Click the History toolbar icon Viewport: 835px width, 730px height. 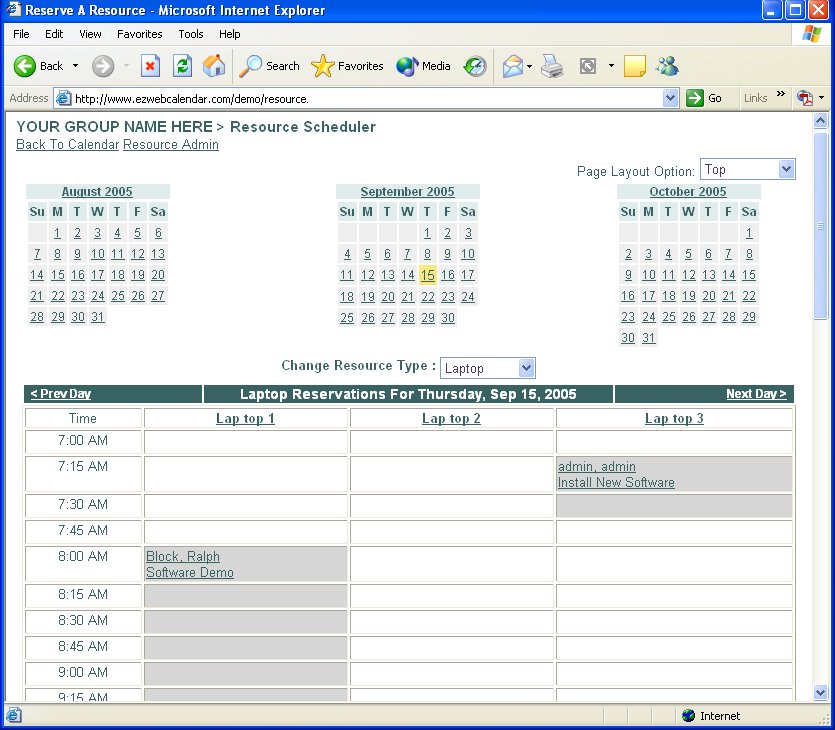coord(475,66)
